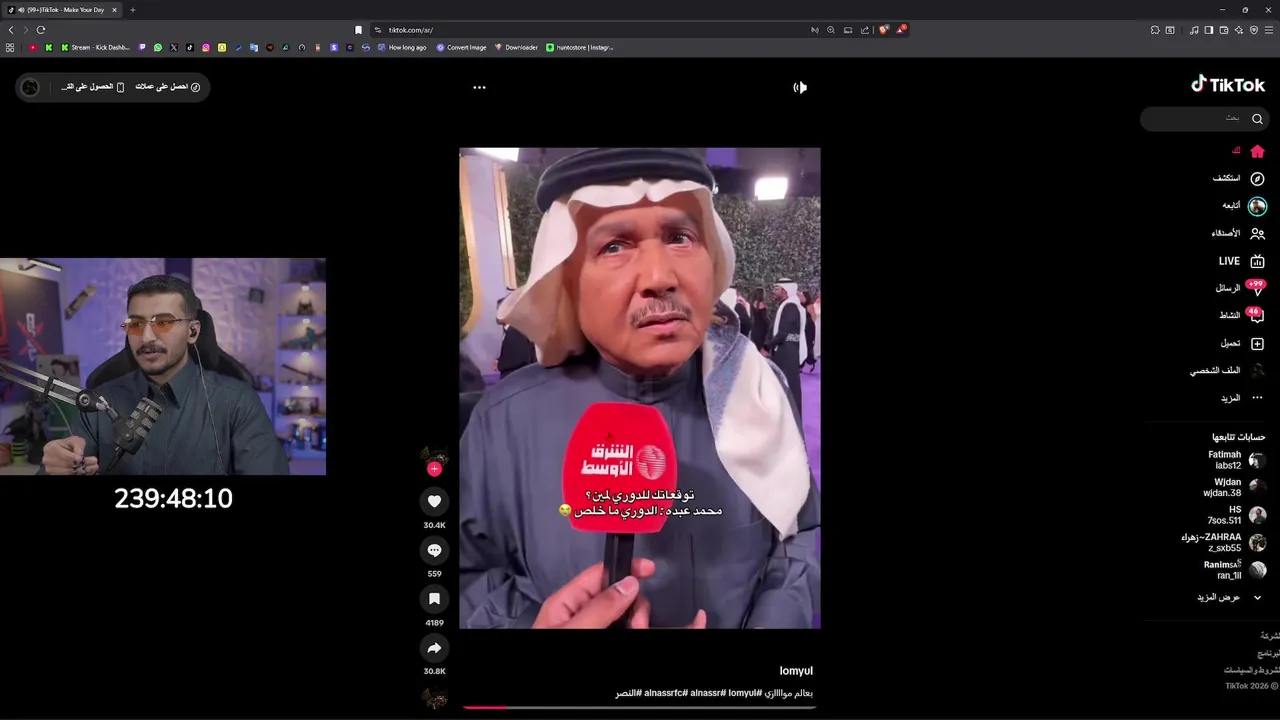Switch to the TikTok - Make Your Day tab
The height and width of the screenshot is (720, 1280).
coord(62,10)
